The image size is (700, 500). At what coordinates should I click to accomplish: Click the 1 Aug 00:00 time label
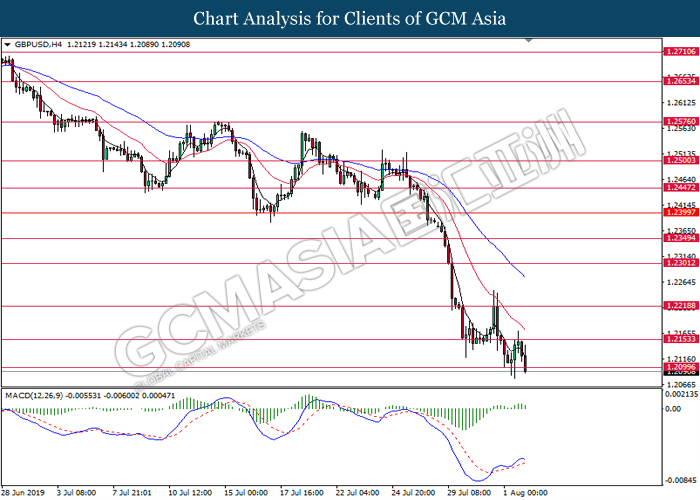[x=523, y=492]
